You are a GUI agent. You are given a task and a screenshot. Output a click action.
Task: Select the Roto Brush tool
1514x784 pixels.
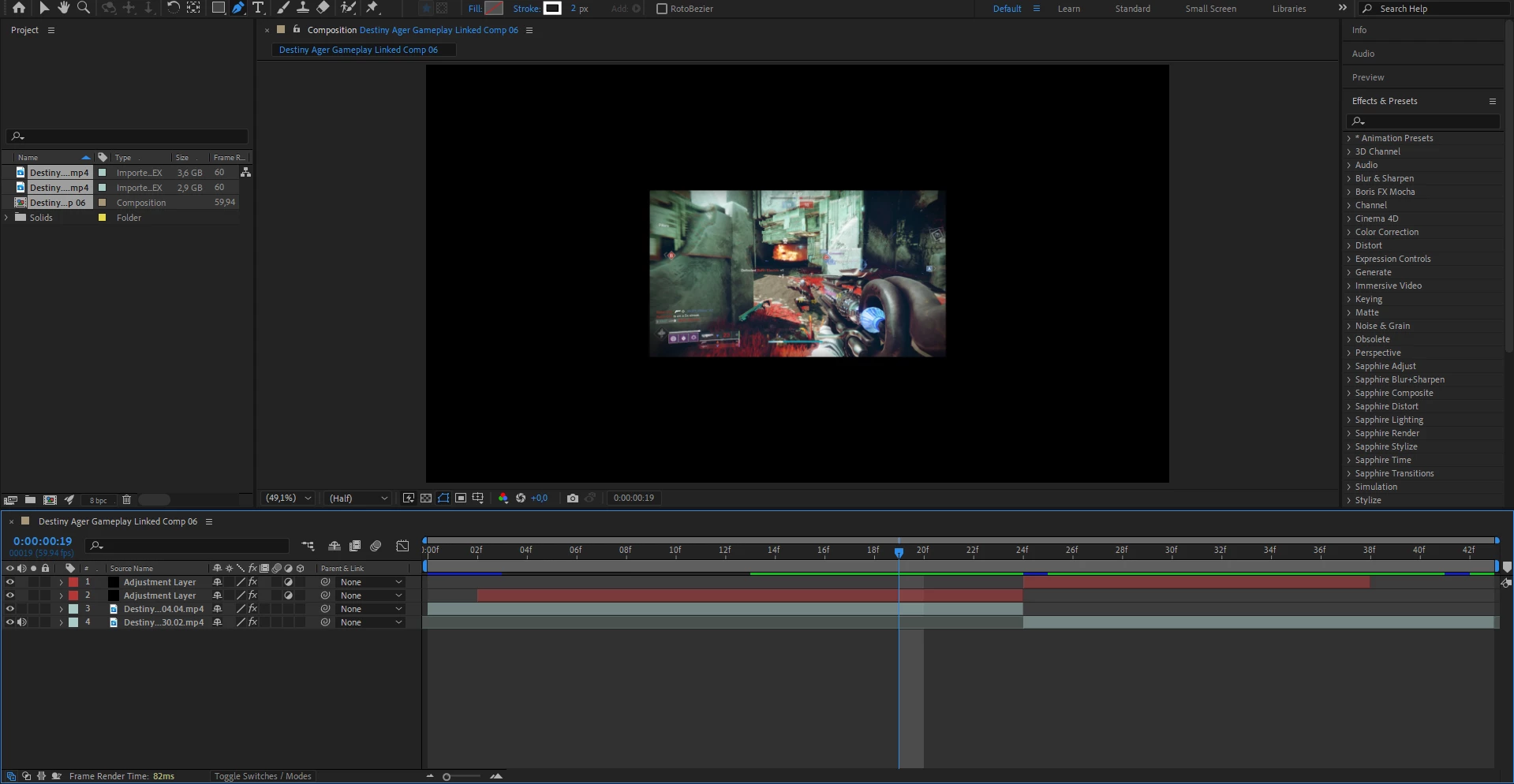[x=348, y=8]
